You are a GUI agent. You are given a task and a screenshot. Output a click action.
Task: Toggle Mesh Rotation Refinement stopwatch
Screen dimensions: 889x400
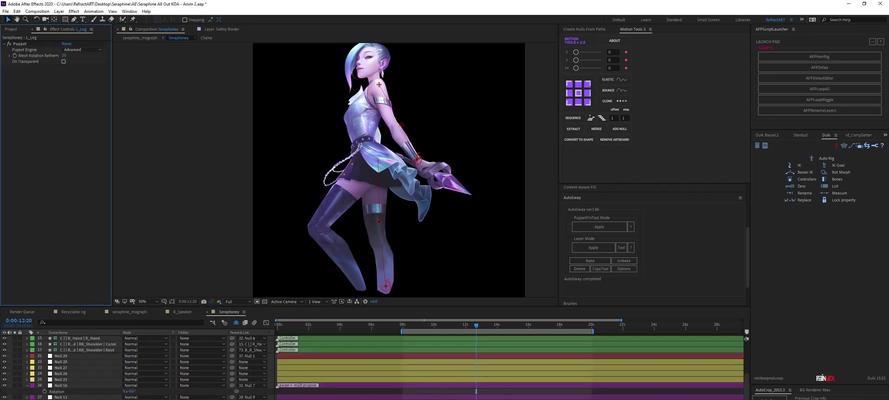pos(15,56)
